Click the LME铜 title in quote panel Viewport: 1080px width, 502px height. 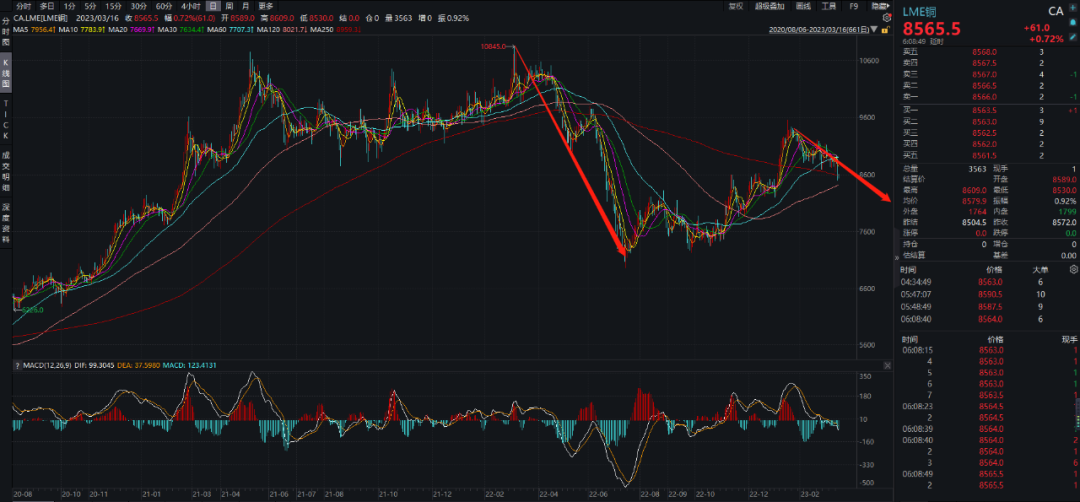pos(919,11)
